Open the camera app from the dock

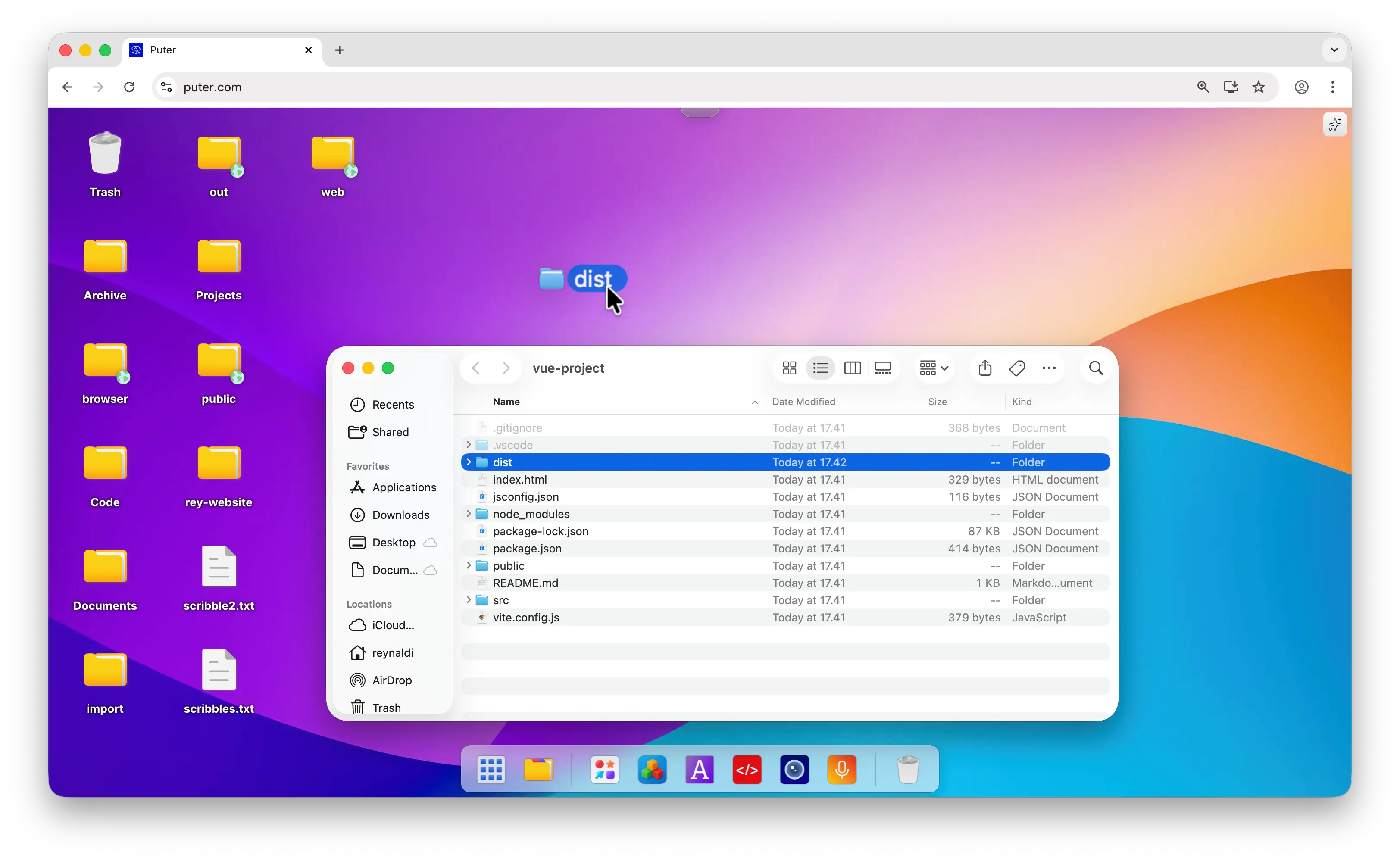[794, 769]
